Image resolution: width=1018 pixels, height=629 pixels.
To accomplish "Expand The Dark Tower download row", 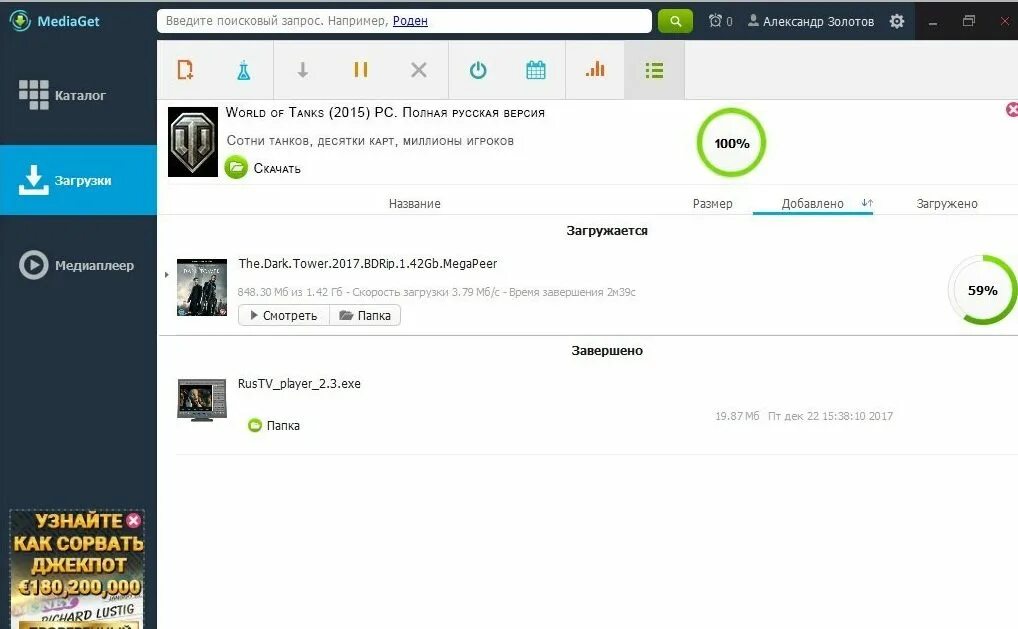I will point(167,275).
